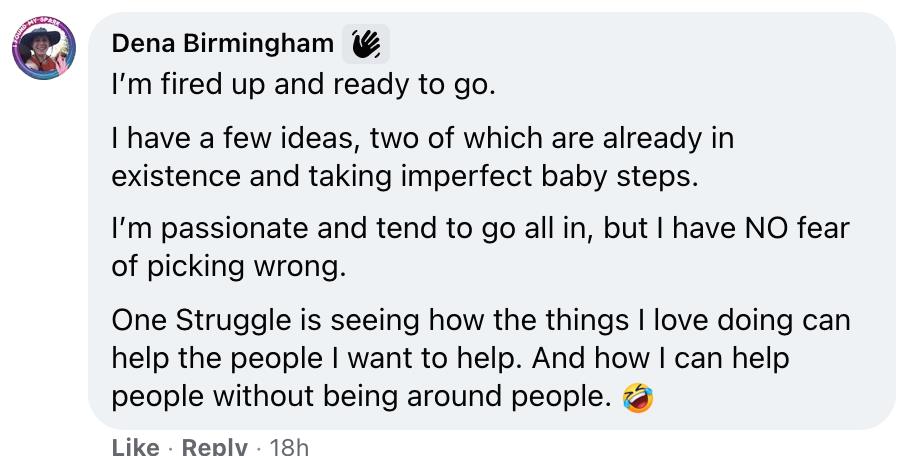The height and width of the screenshot is (456, 922).
Task: Reply to Dena Birmingham's comment
Action: (214, 446)
